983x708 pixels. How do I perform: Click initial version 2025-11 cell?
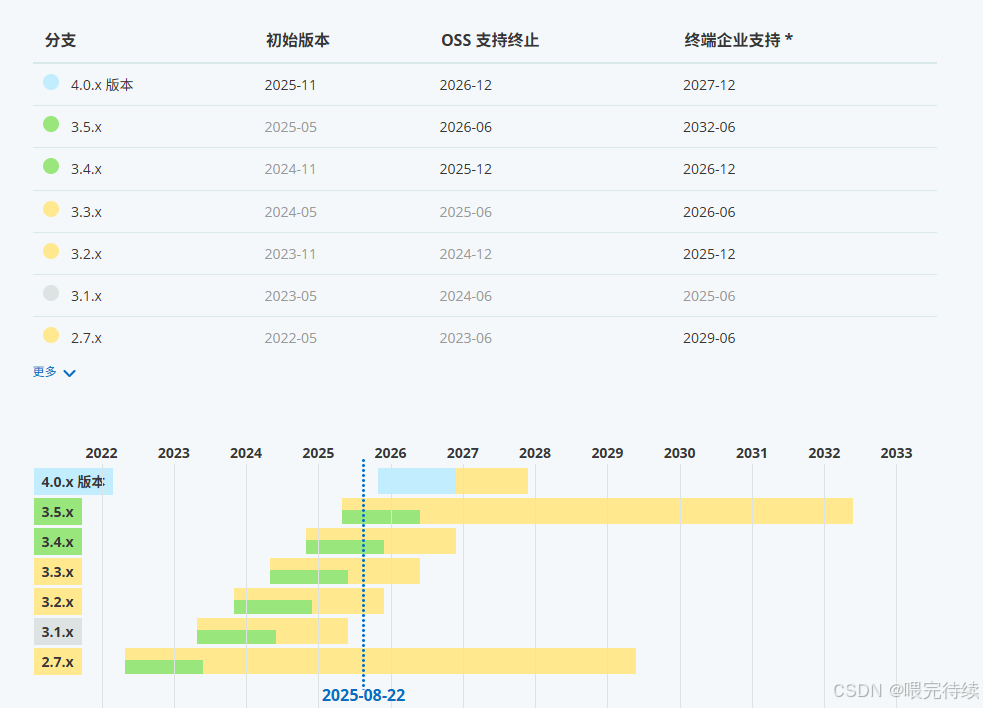[290, 85]
